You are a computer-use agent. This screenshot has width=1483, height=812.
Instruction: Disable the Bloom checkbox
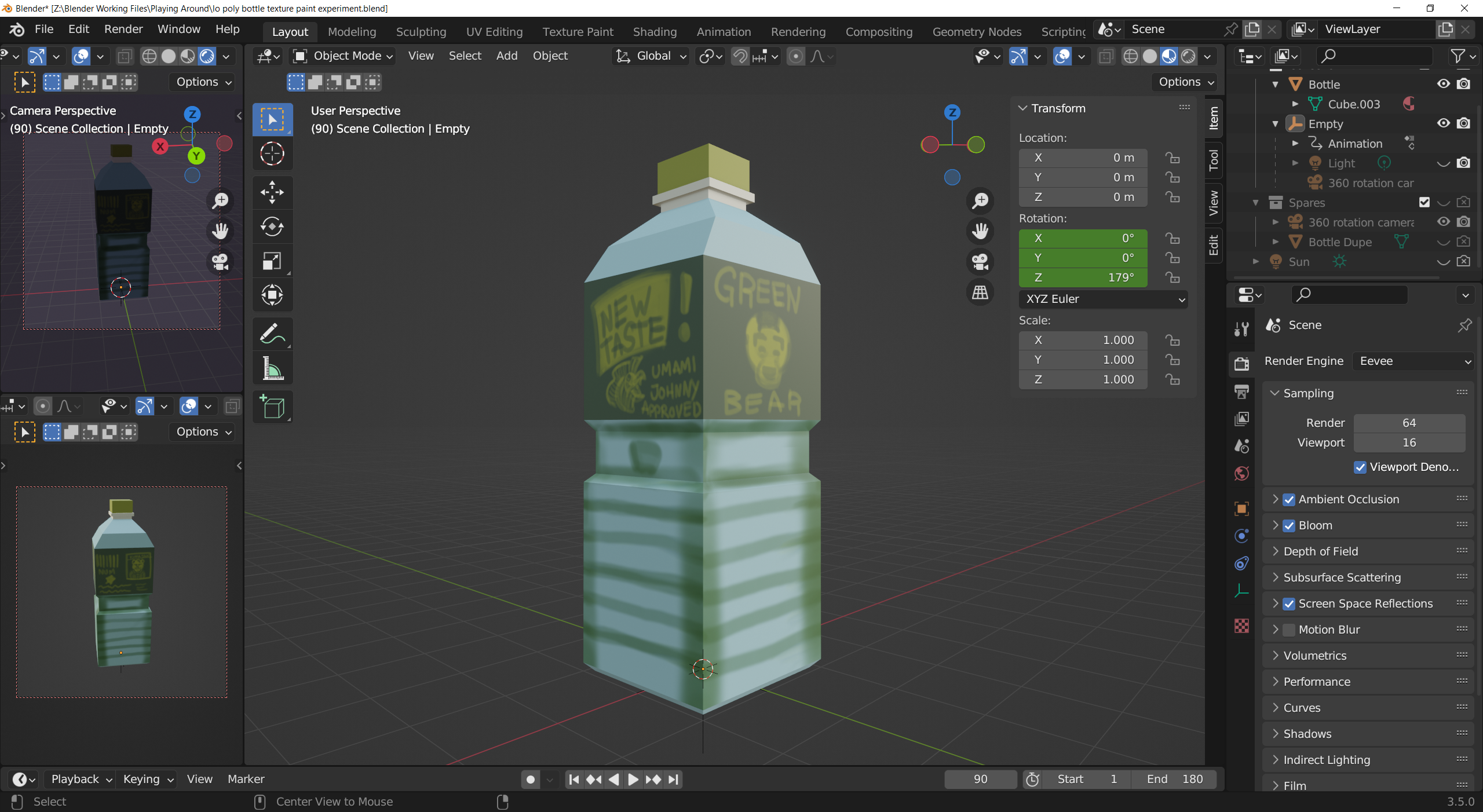pos(1289,526)
